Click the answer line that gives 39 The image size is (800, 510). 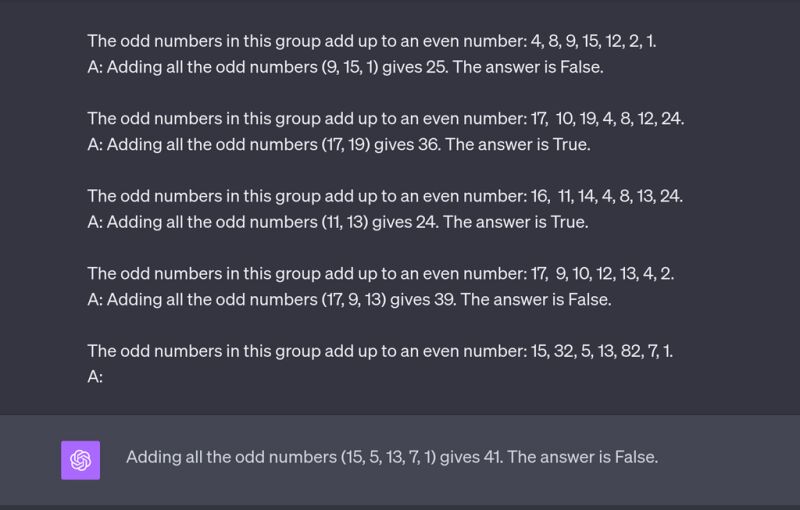coord(349,299)
